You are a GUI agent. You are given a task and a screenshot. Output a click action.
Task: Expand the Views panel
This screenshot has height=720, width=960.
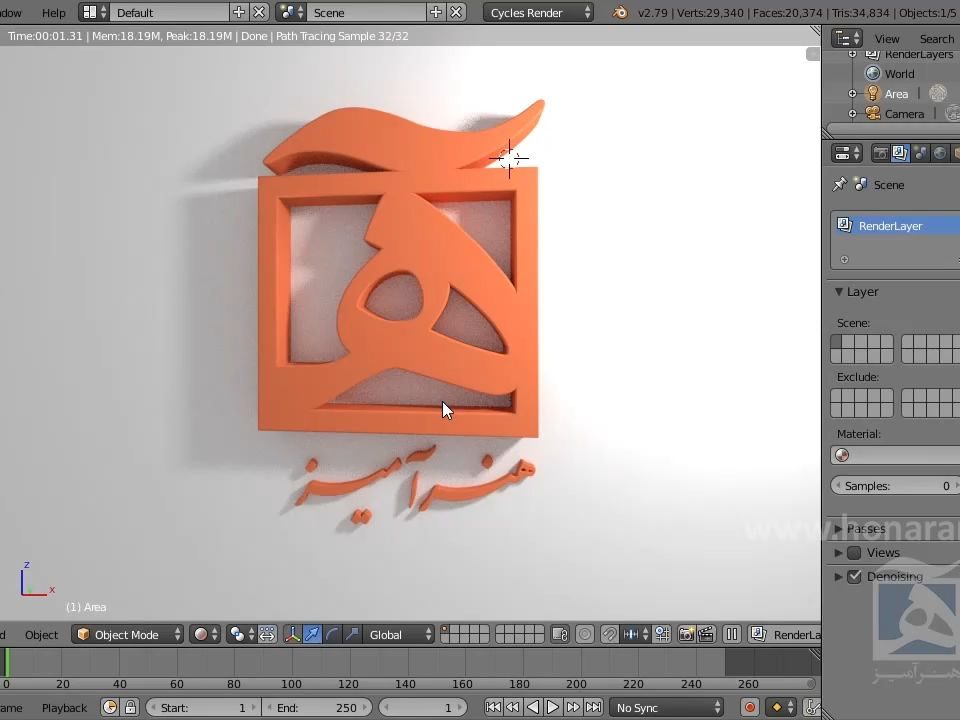tap(838, 553)
